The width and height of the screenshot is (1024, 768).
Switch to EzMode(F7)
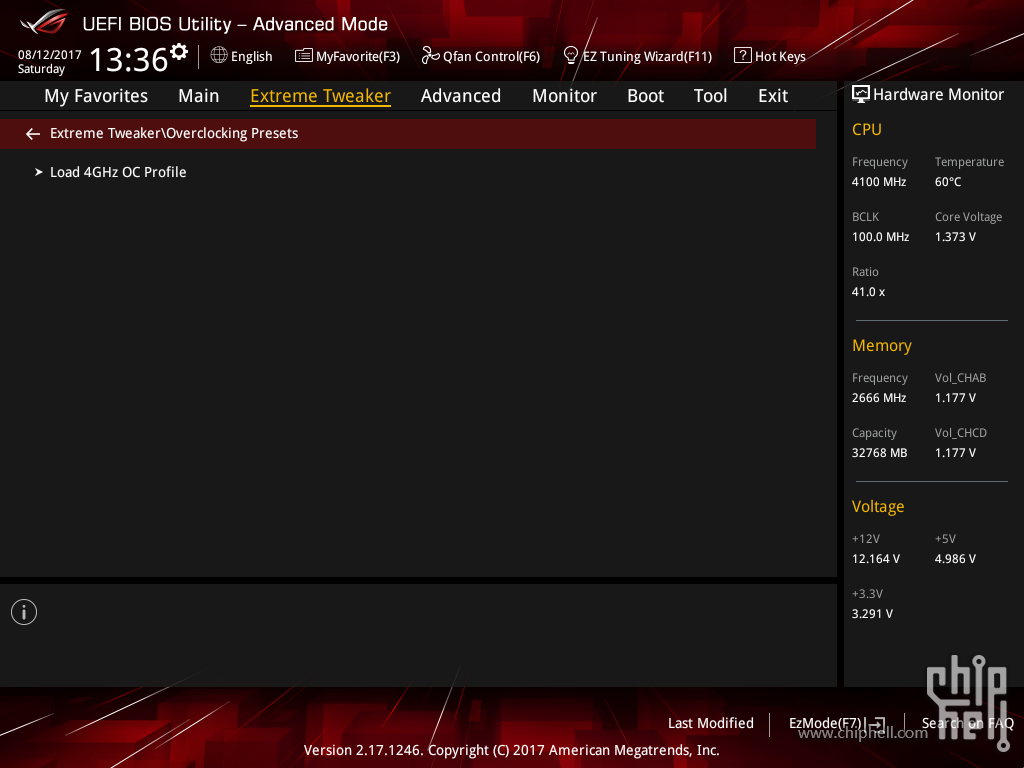[825, 723]
